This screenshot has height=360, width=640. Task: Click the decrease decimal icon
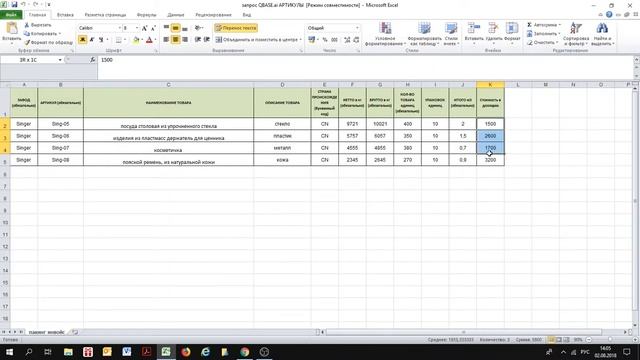tap(356, 40)
